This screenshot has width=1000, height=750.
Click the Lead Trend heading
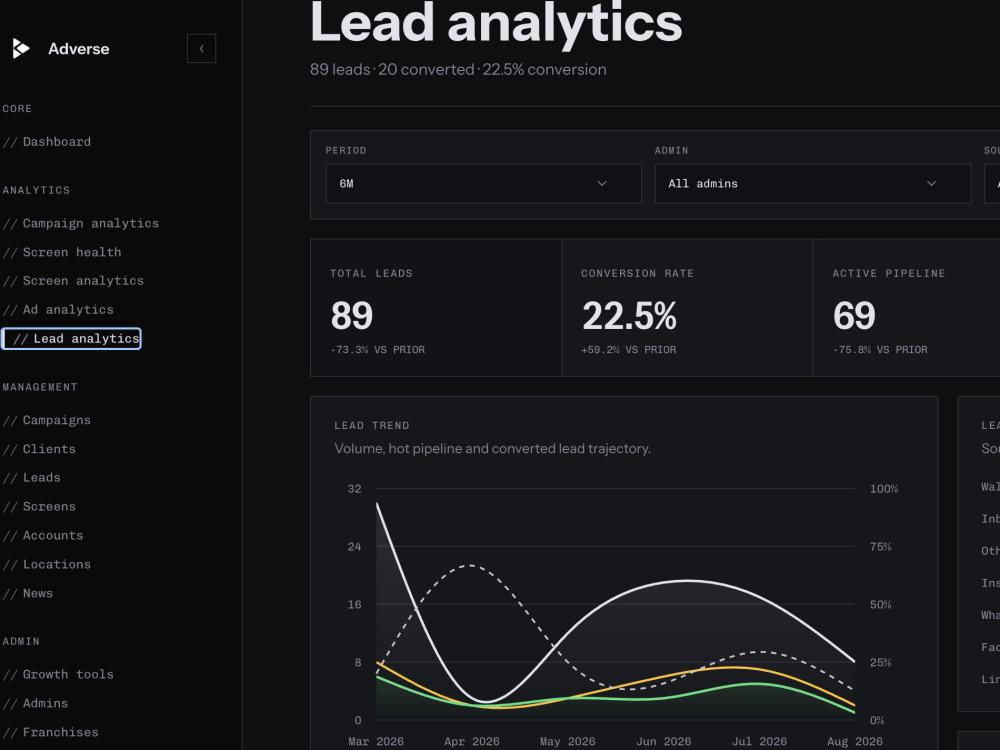coord(372,425)
